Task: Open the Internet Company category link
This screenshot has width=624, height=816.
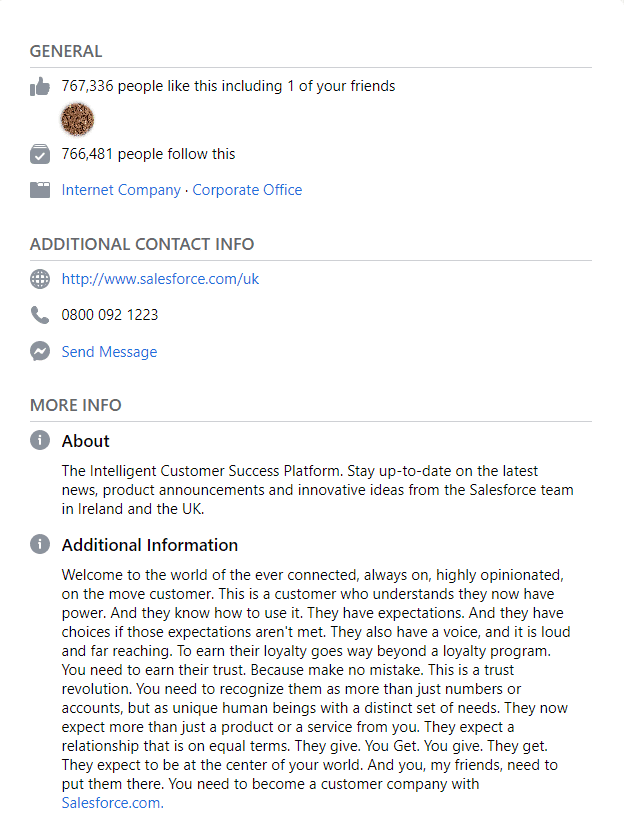Action: point(120,189)
